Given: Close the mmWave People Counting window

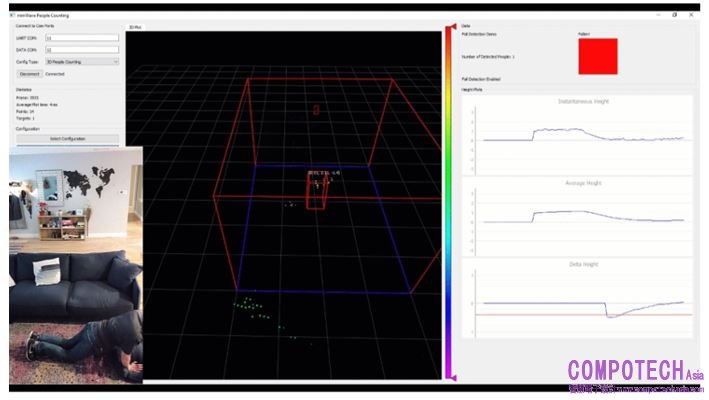Looking at the screenshot, I should [x=690, y=15].
